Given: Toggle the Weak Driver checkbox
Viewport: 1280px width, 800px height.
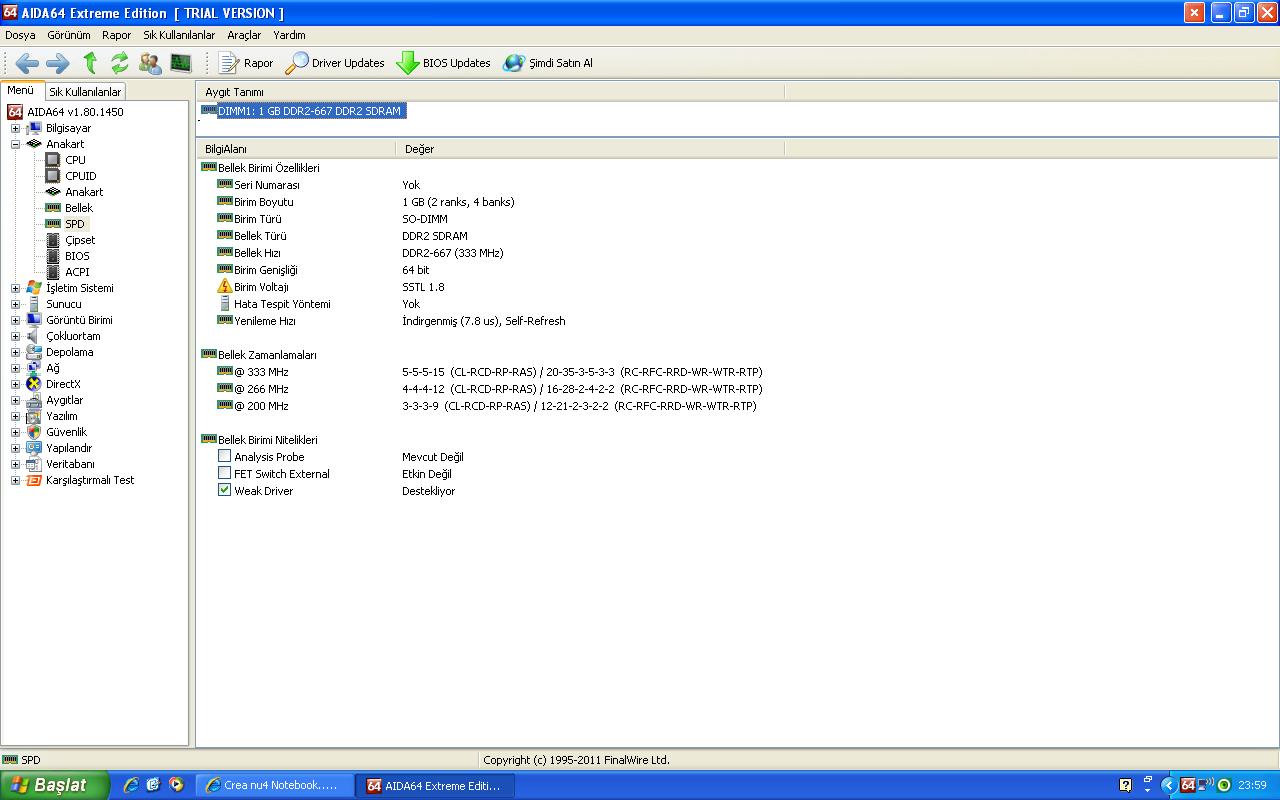Looking at the screenshot, I should (224, 490).
